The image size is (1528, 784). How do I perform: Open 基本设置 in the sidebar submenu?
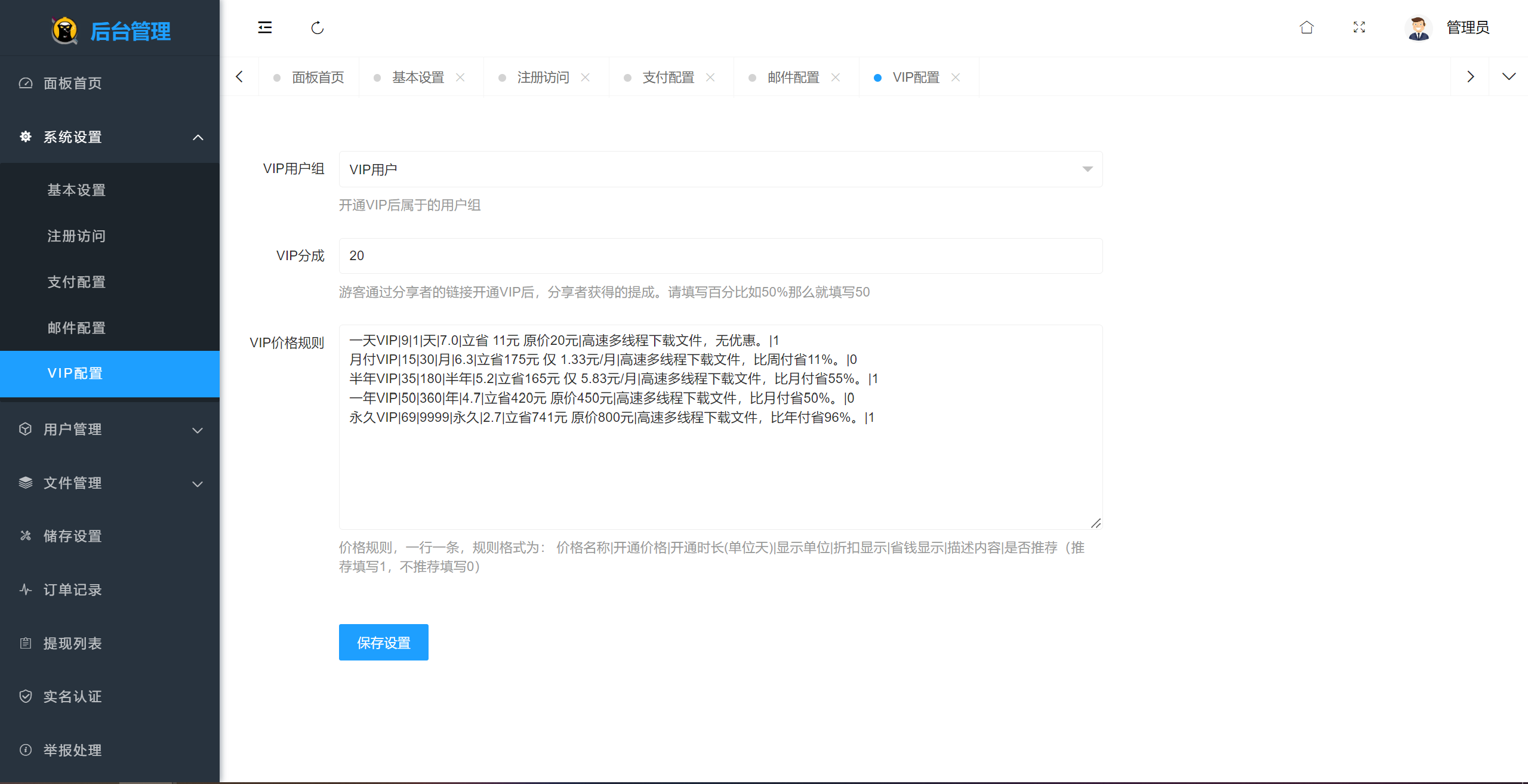coord(110,190)
